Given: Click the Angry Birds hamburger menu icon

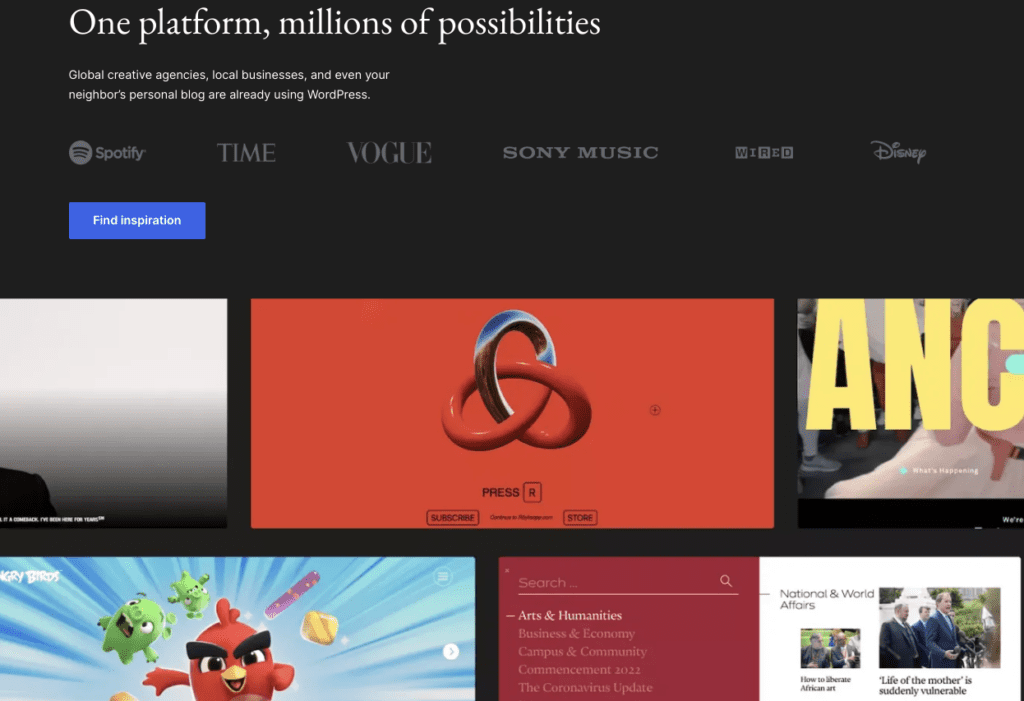Looking at the screenshot, I should [x=443, y=576].
